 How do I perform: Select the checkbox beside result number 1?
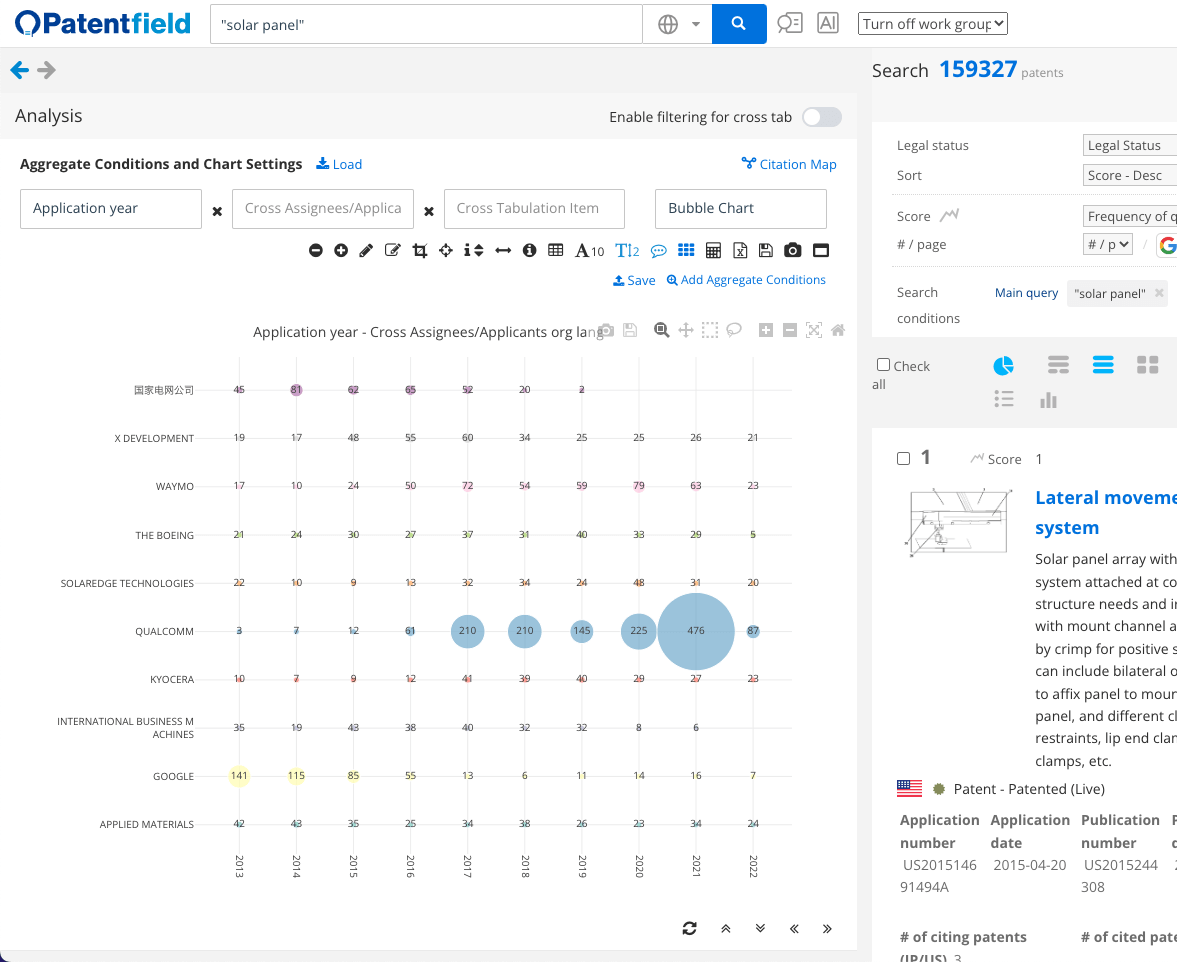pyautogui.click(x=902, y=457)
